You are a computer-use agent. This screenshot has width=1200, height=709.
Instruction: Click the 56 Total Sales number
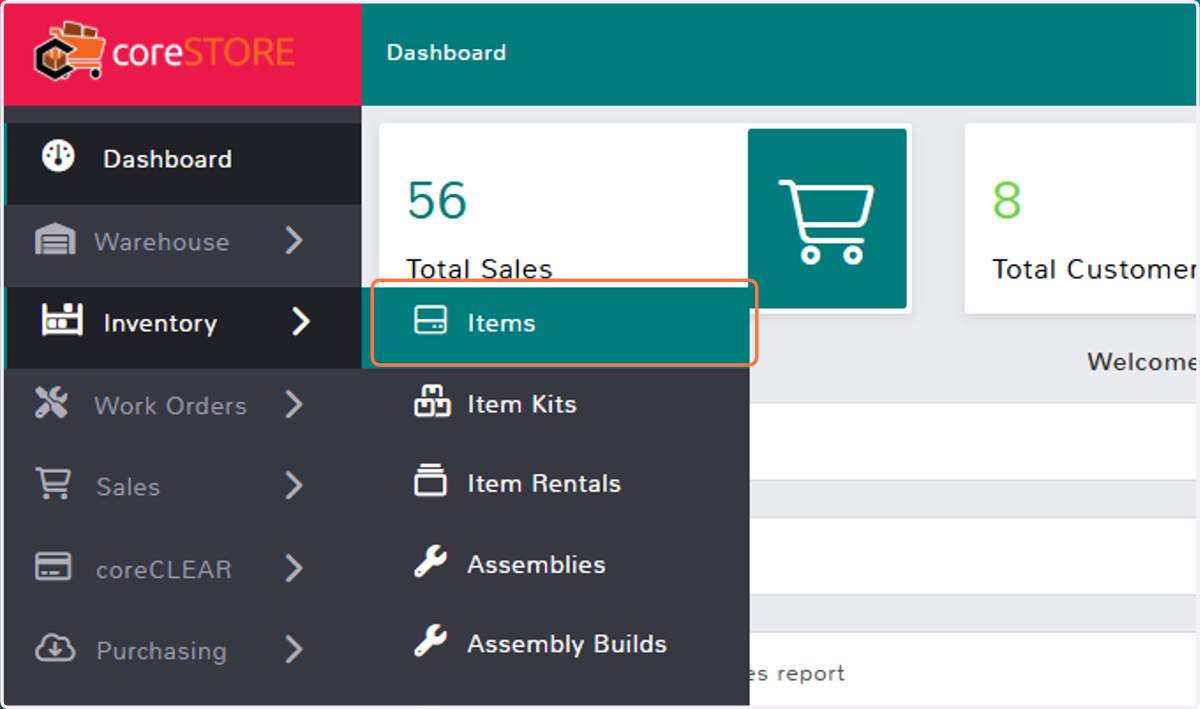[437, 200]
